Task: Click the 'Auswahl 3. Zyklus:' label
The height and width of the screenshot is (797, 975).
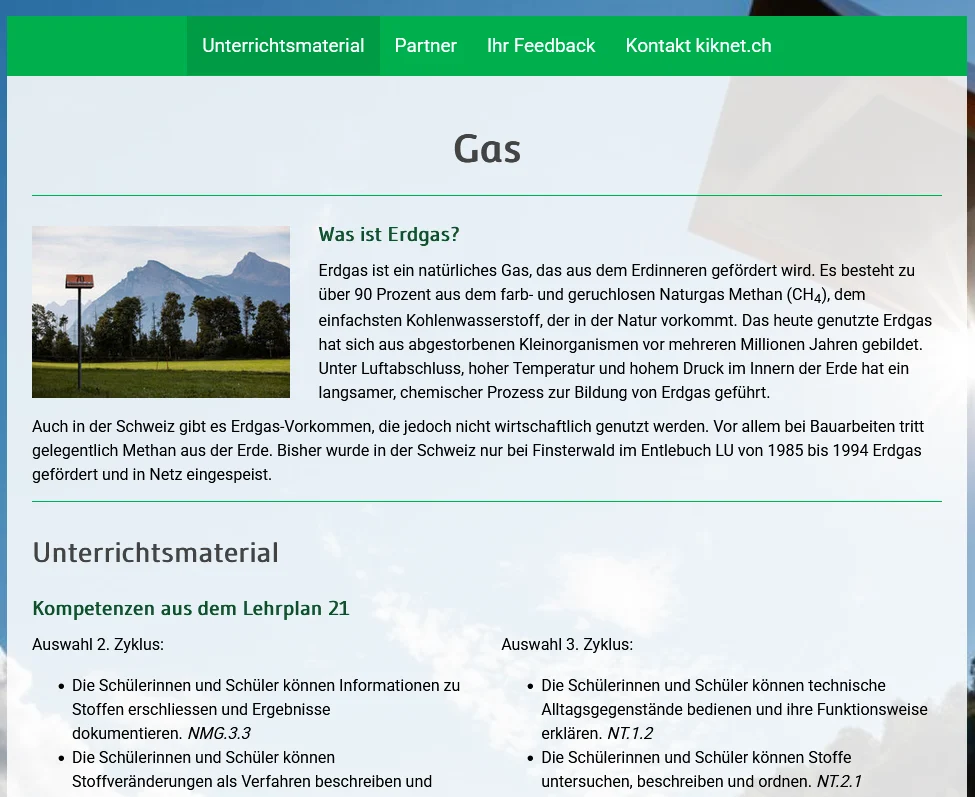Action: [x=567, y=644]
